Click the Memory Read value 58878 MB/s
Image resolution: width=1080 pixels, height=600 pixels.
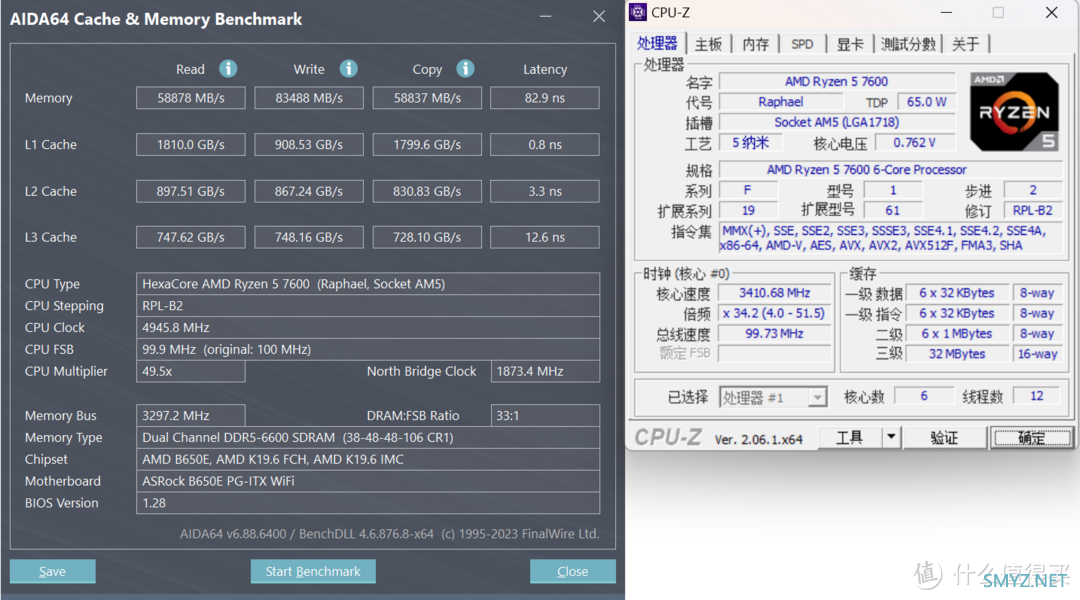[191, 98]
